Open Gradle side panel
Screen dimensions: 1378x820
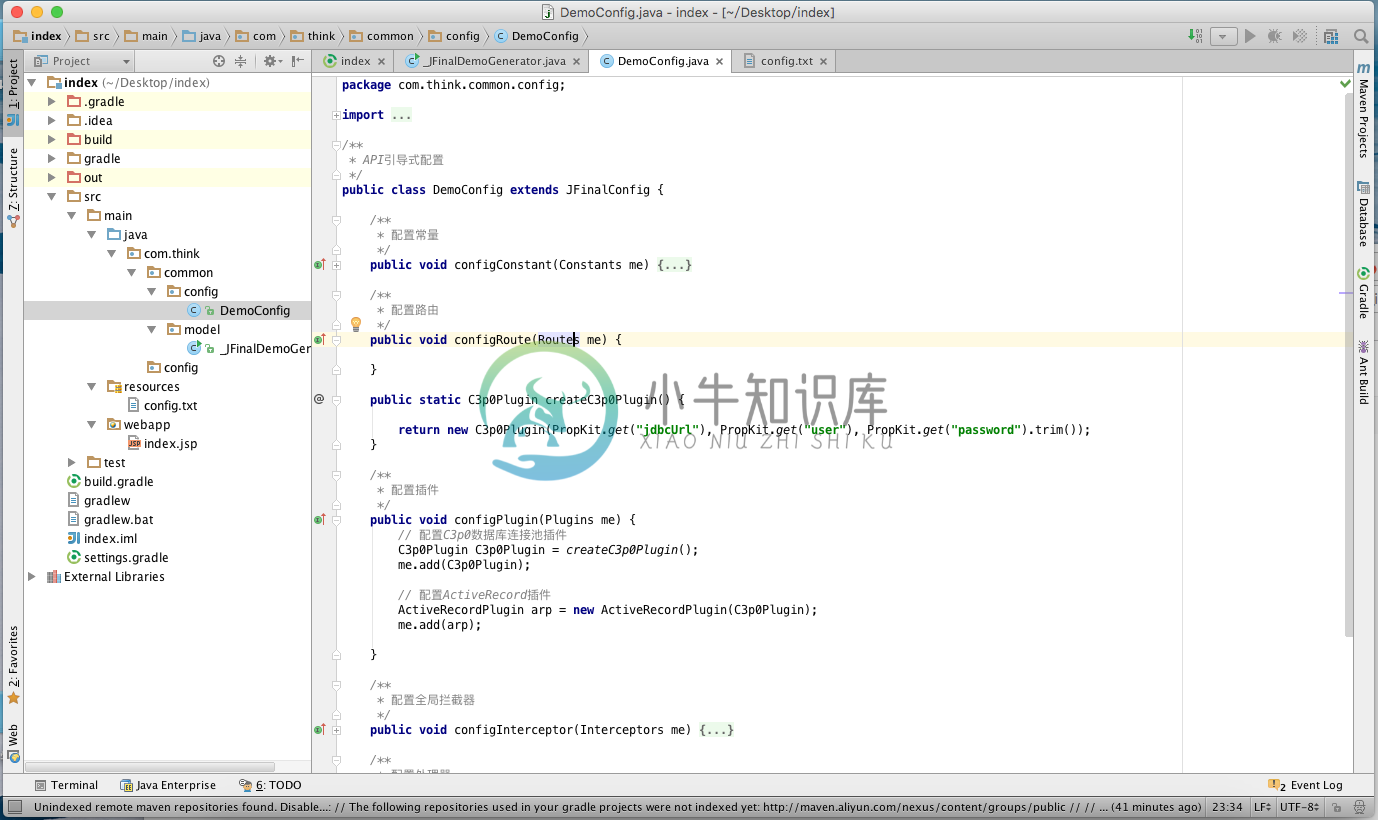click(1363, 293)
